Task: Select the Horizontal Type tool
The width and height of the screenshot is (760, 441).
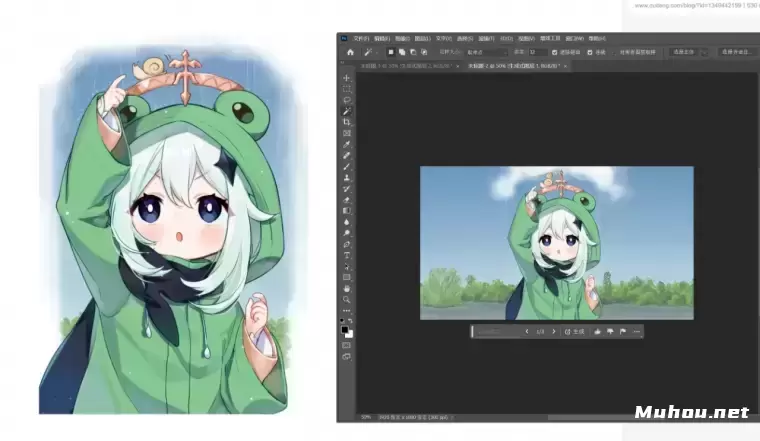Action: [347, 255]
